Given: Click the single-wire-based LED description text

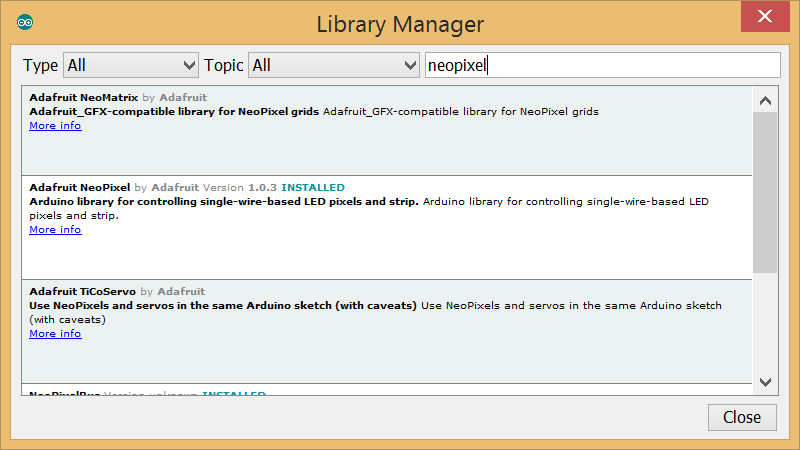Looking at the screenshot, I should click(x=369, y=208).
